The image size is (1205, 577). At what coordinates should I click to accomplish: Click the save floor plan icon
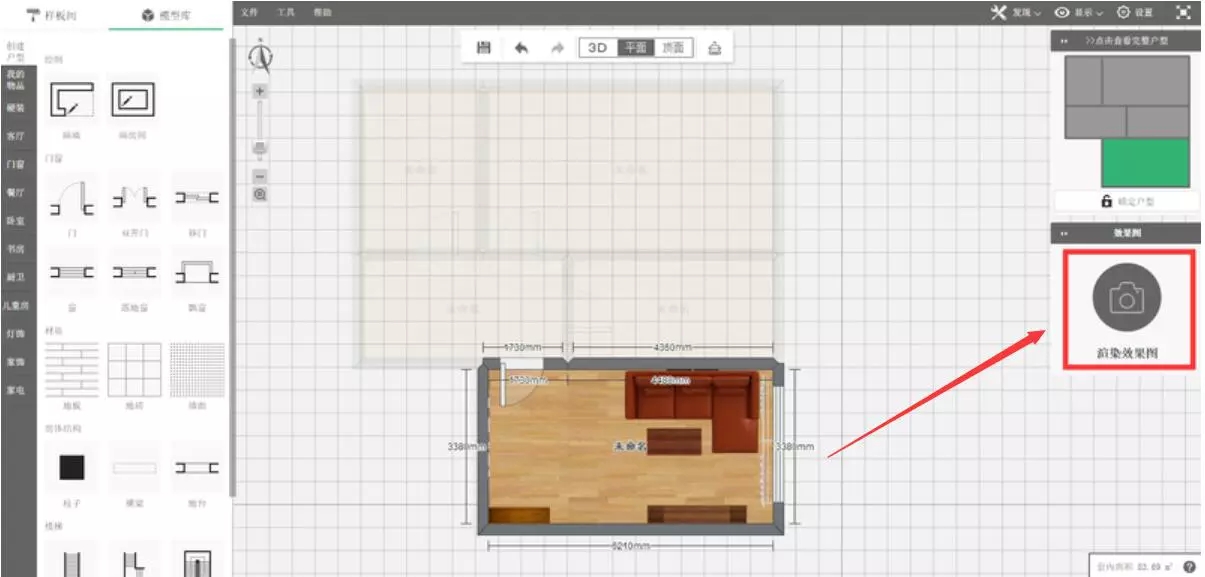pyautogui.click(x=483, y=48)
